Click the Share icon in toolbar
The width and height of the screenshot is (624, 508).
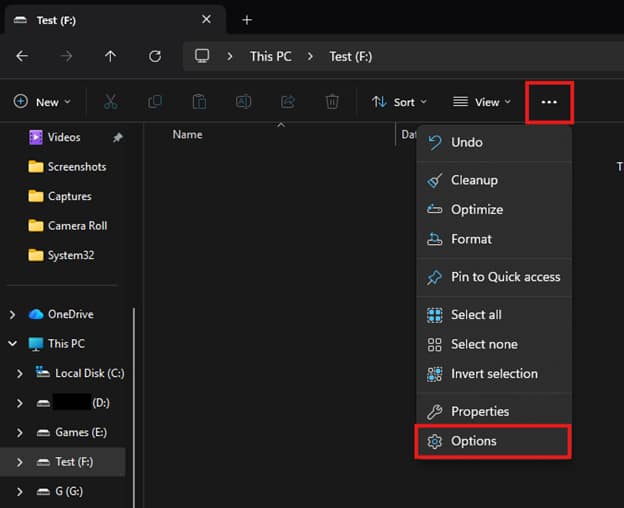click(288, 102)
